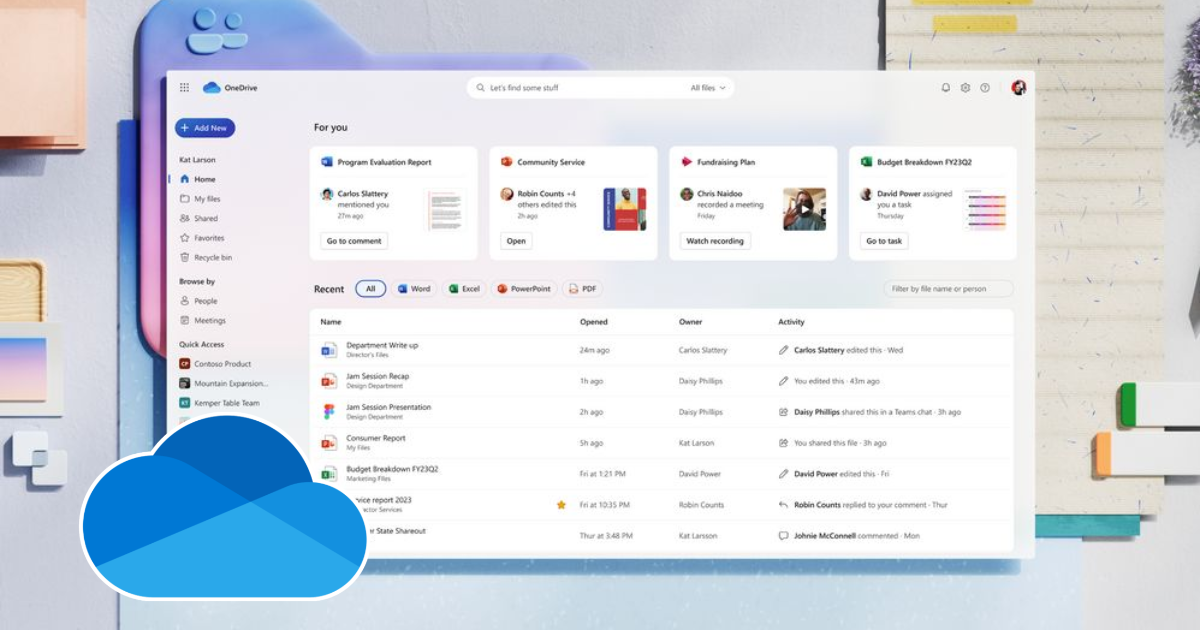The width and height of the screenshot is (1200, 630).
Task: Open Program Evaluation Report document thumbnail
Action: [x=446, y=210]
